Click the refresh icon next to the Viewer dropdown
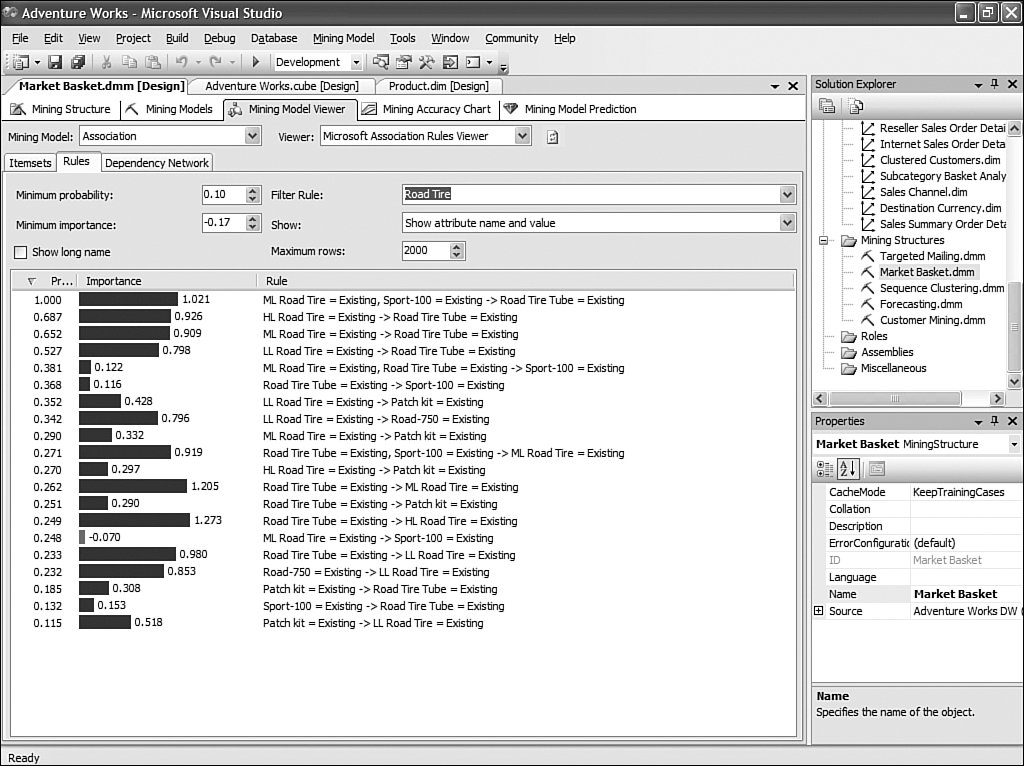The height and width of the screenshot is (766, 1024). point(552,137)
